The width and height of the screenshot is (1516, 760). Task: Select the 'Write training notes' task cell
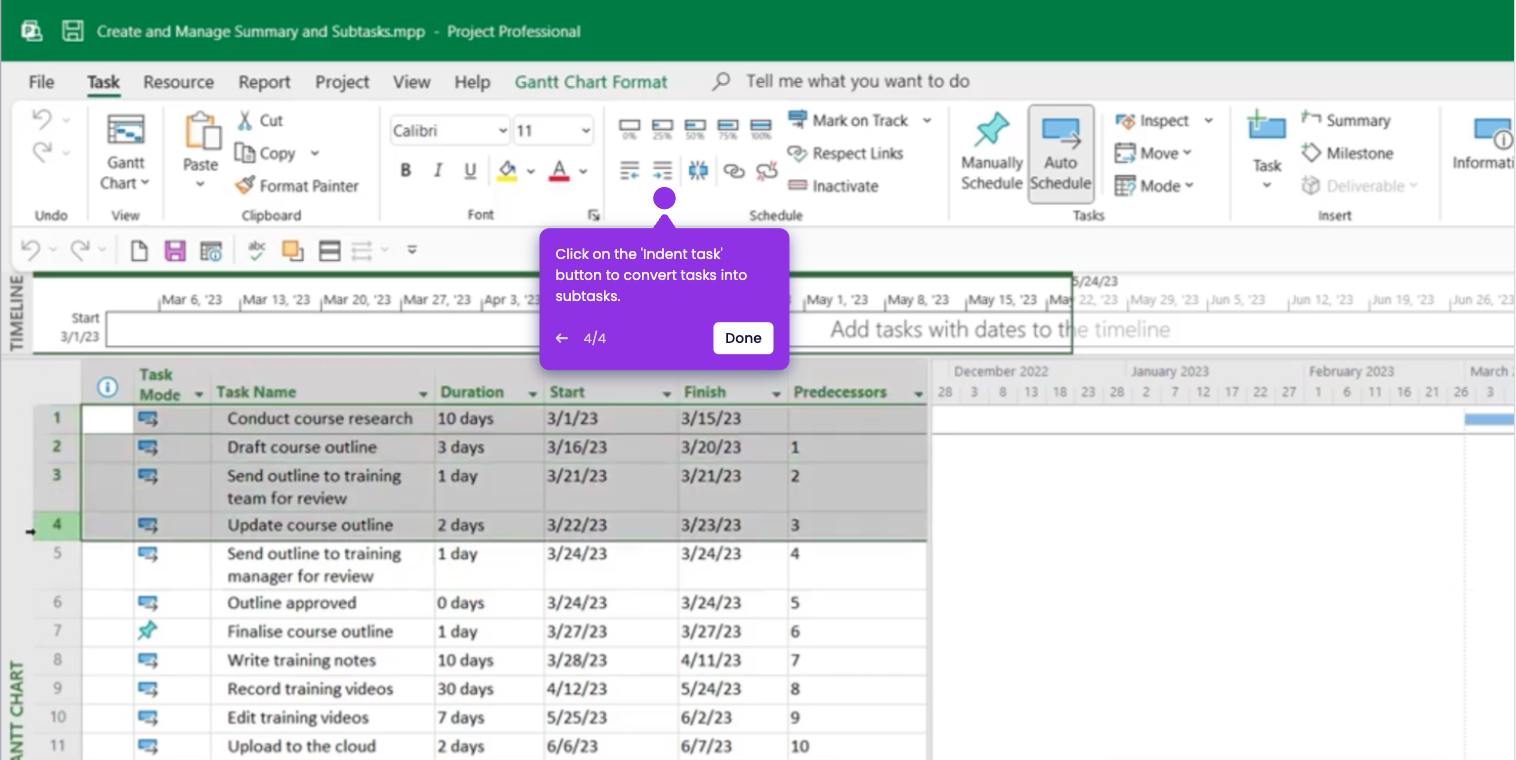[x=323, y=660]
